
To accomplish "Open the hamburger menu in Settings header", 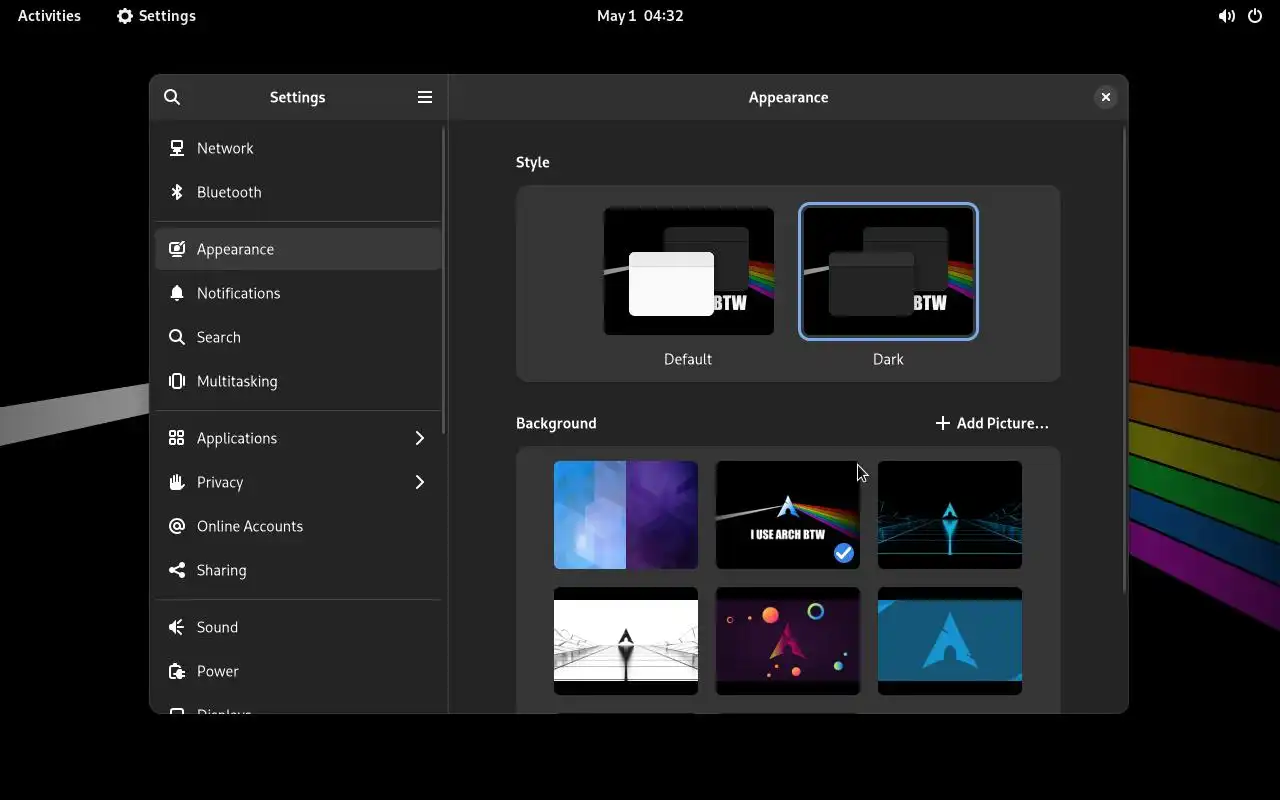I will (x=425, y=97).
